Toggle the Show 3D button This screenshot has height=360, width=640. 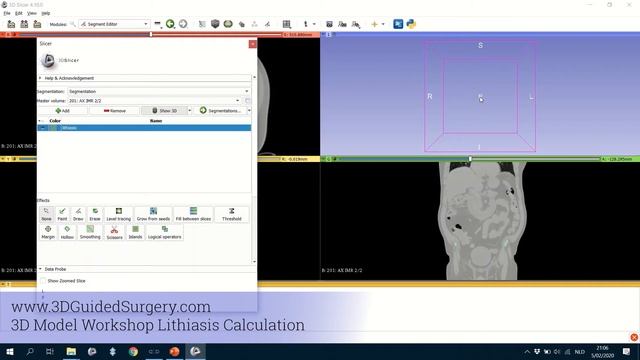165,111
